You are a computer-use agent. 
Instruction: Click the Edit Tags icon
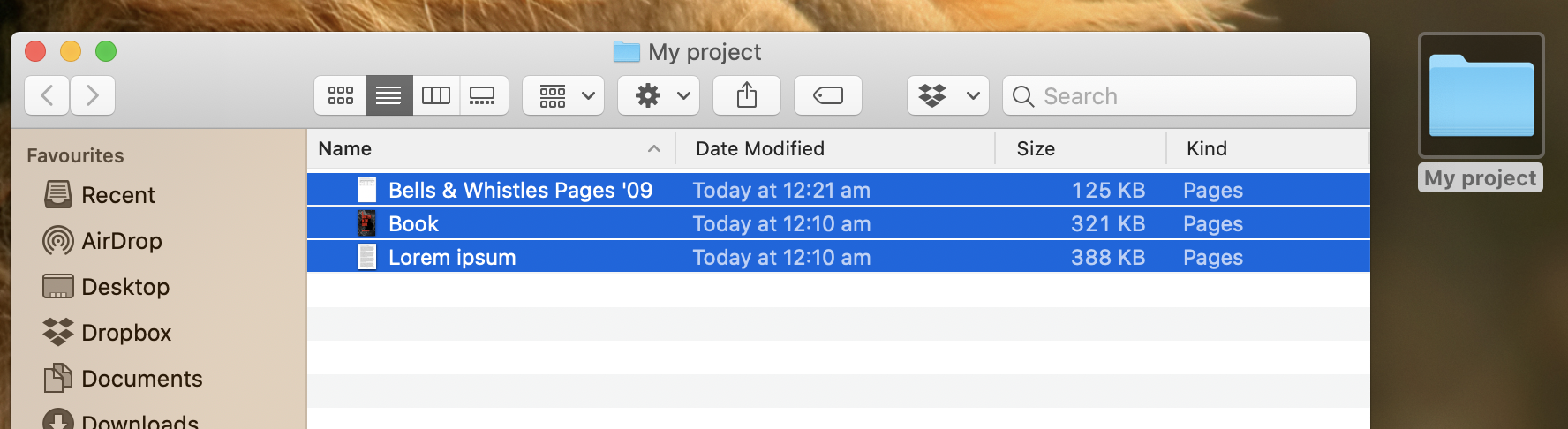tap(828, 95)
